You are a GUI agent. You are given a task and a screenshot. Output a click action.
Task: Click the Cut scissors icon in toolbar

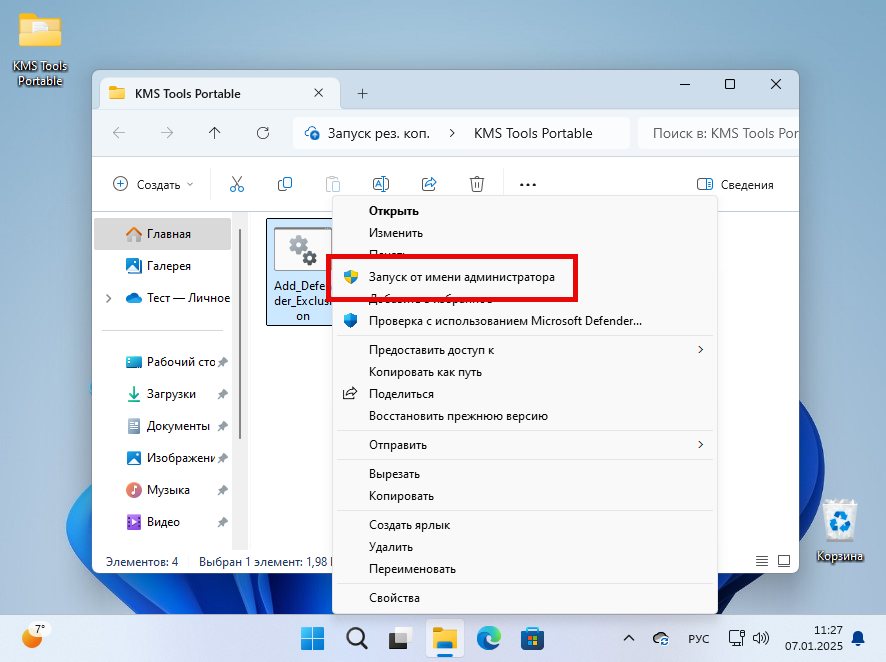coord(237,184)
